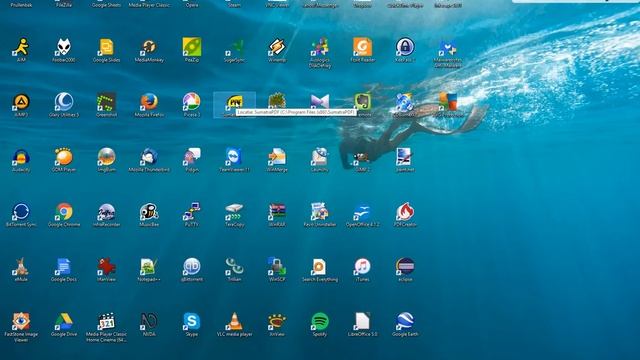This screenshot has width=640, height=360.
Task: Select the WinMerge desktop icon
Action: [x=277, y=157]
